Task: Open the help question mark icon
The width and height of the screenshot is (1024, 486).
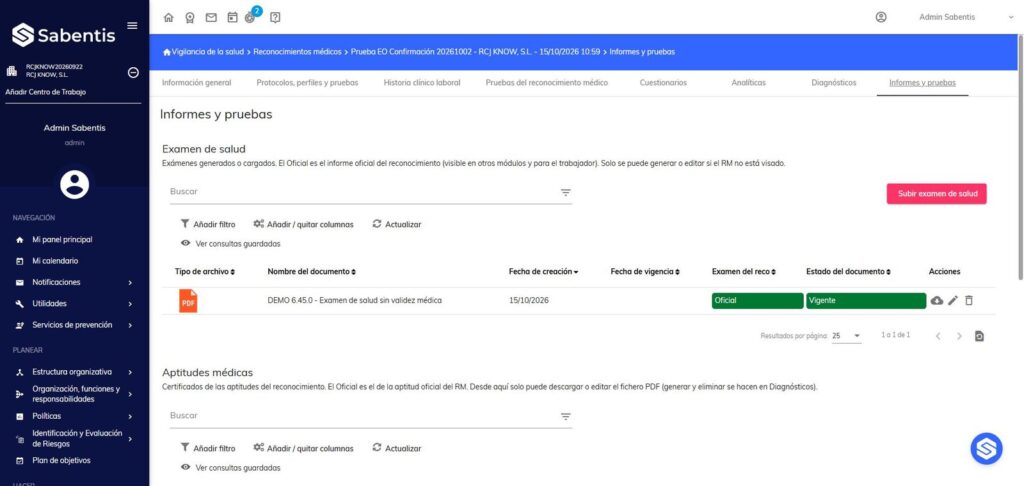Action: (x=275, y=18)
